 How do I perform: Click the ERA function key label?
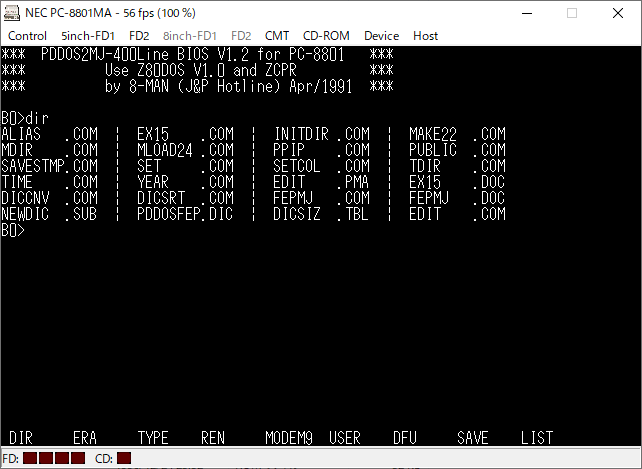tap(85, 438)
